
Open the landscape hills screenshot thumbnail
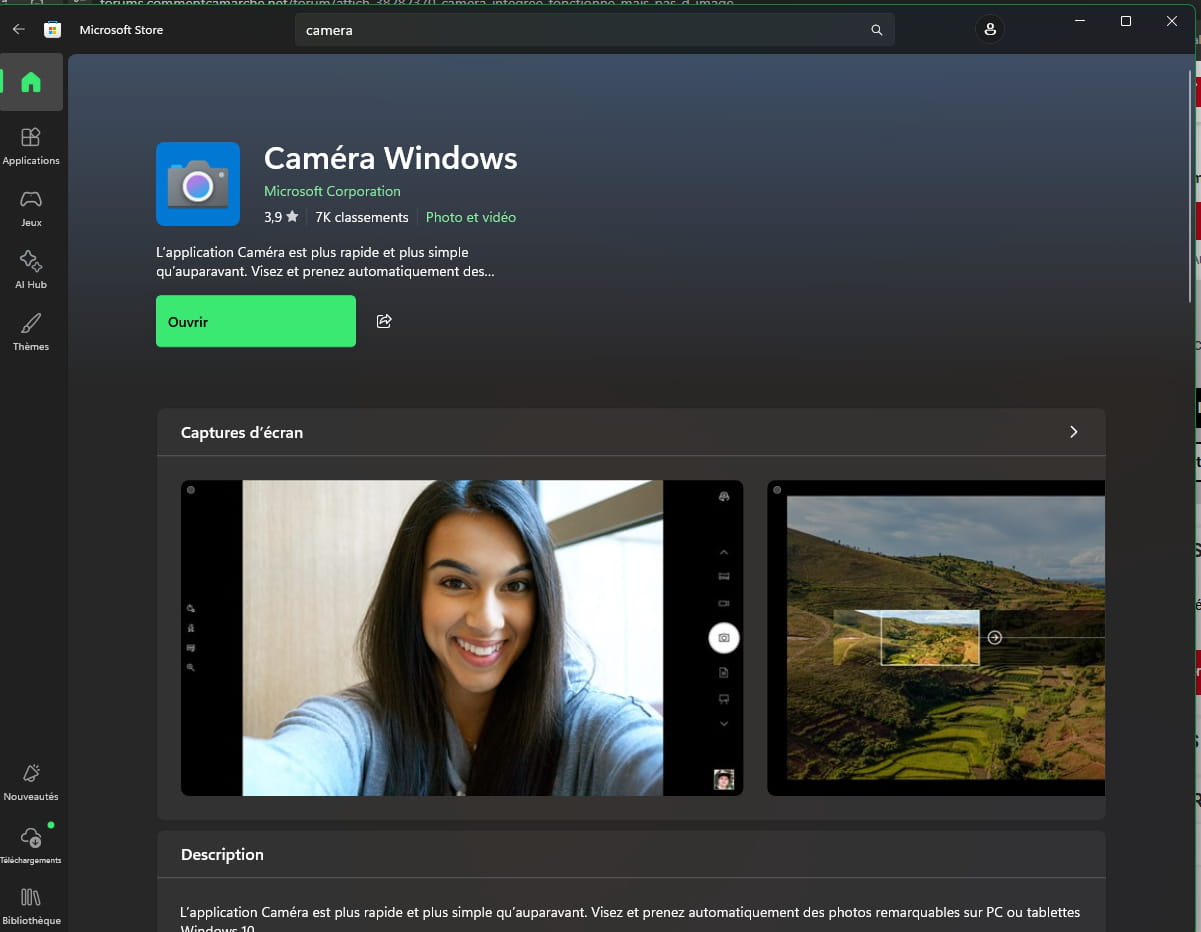(936, 638)
